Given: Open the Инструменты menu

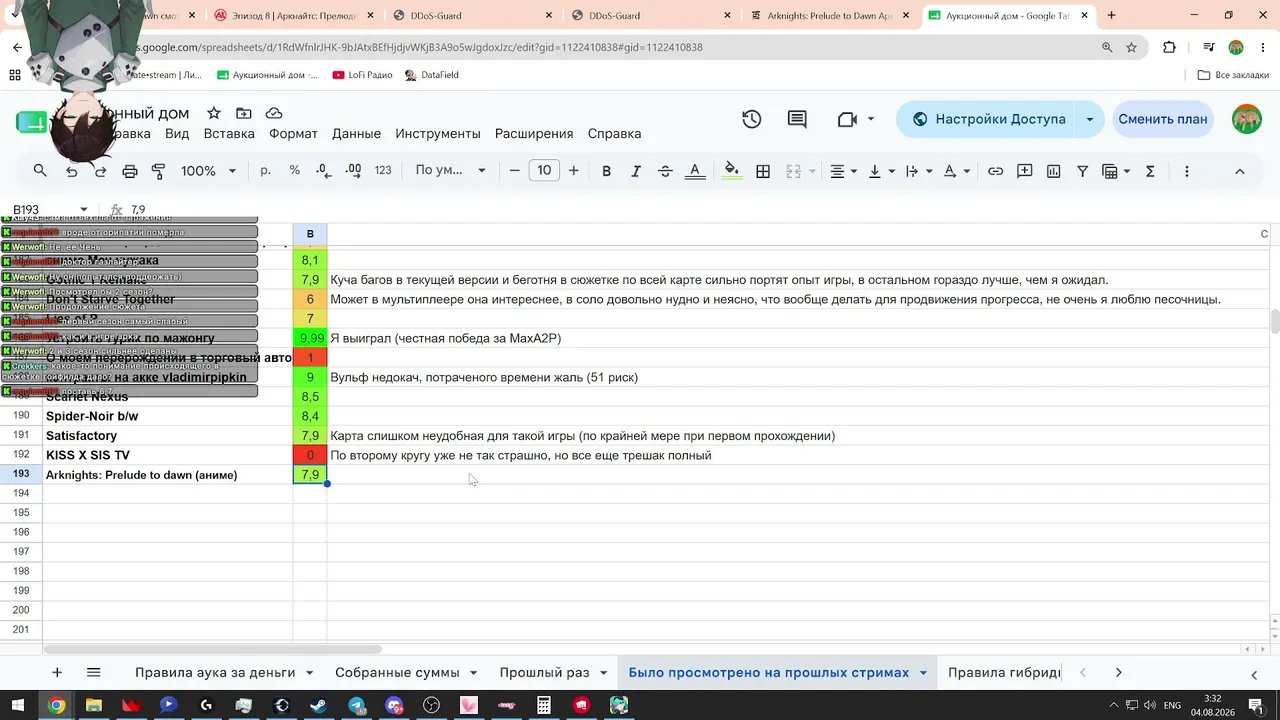Looking at the screenshot, I should [438, 134].
